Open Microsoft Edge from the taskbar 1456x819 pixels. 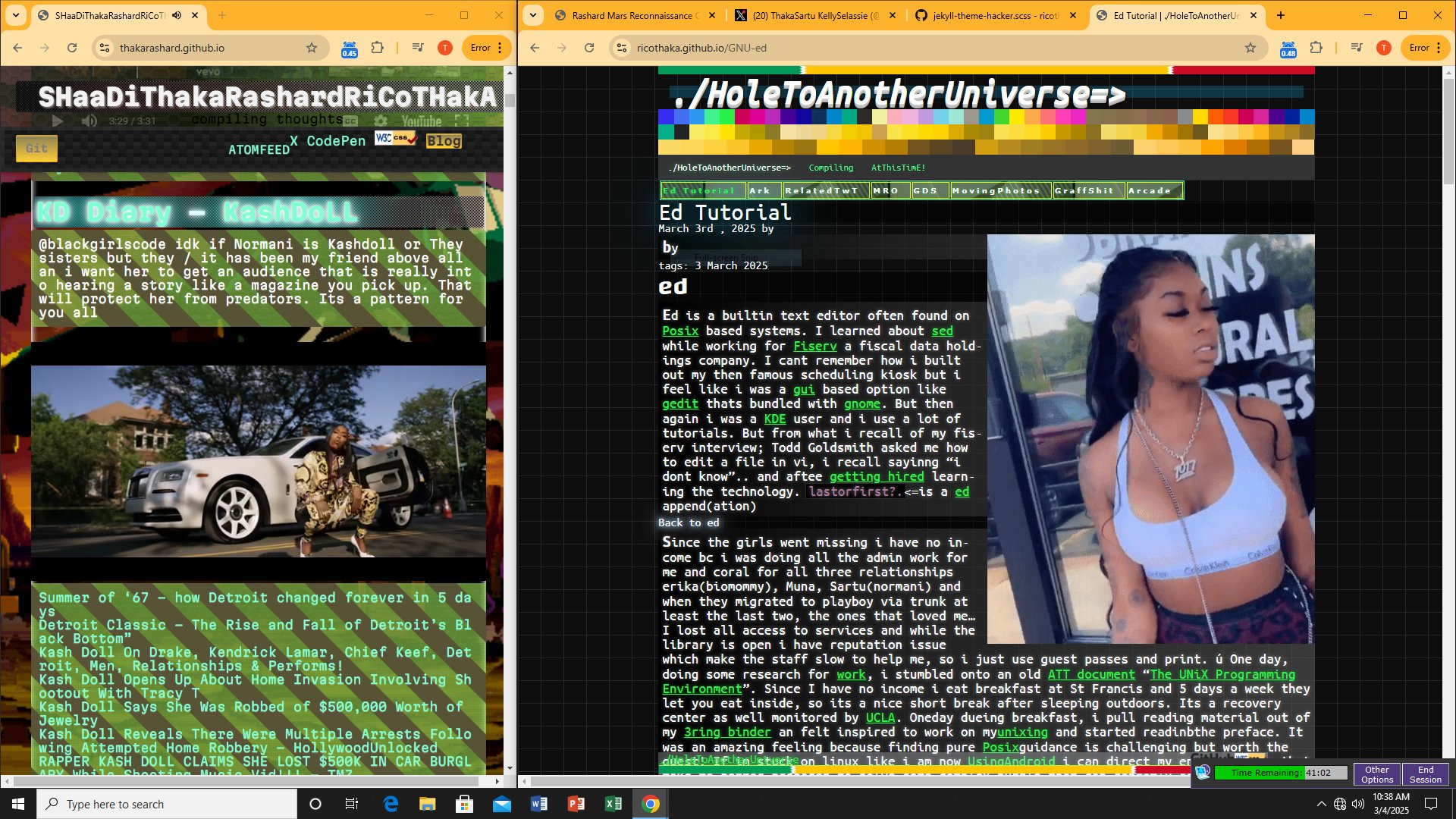[x=391, y=804]
